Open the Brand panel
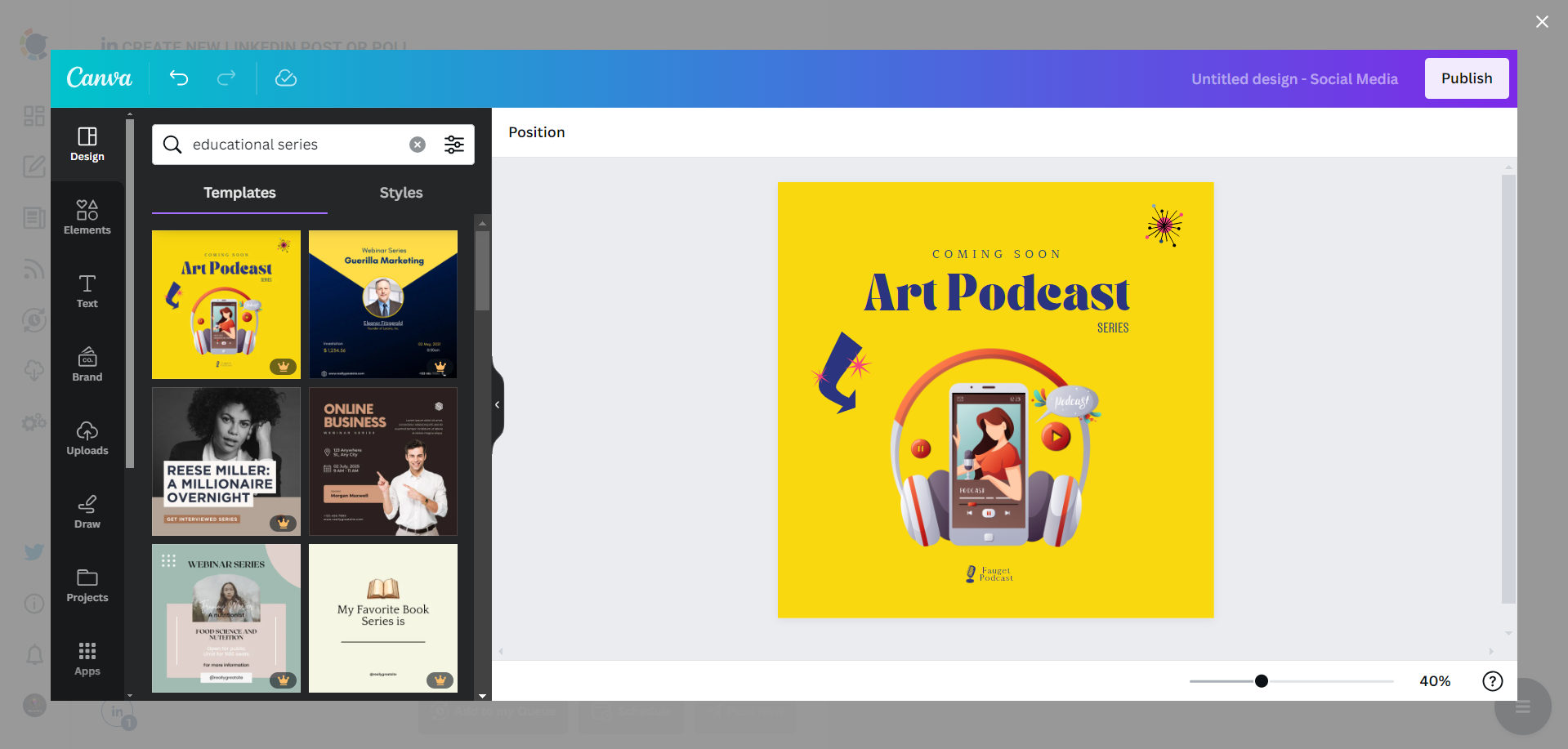Screen dimensions: 1568x749 [x=87, y=364]
